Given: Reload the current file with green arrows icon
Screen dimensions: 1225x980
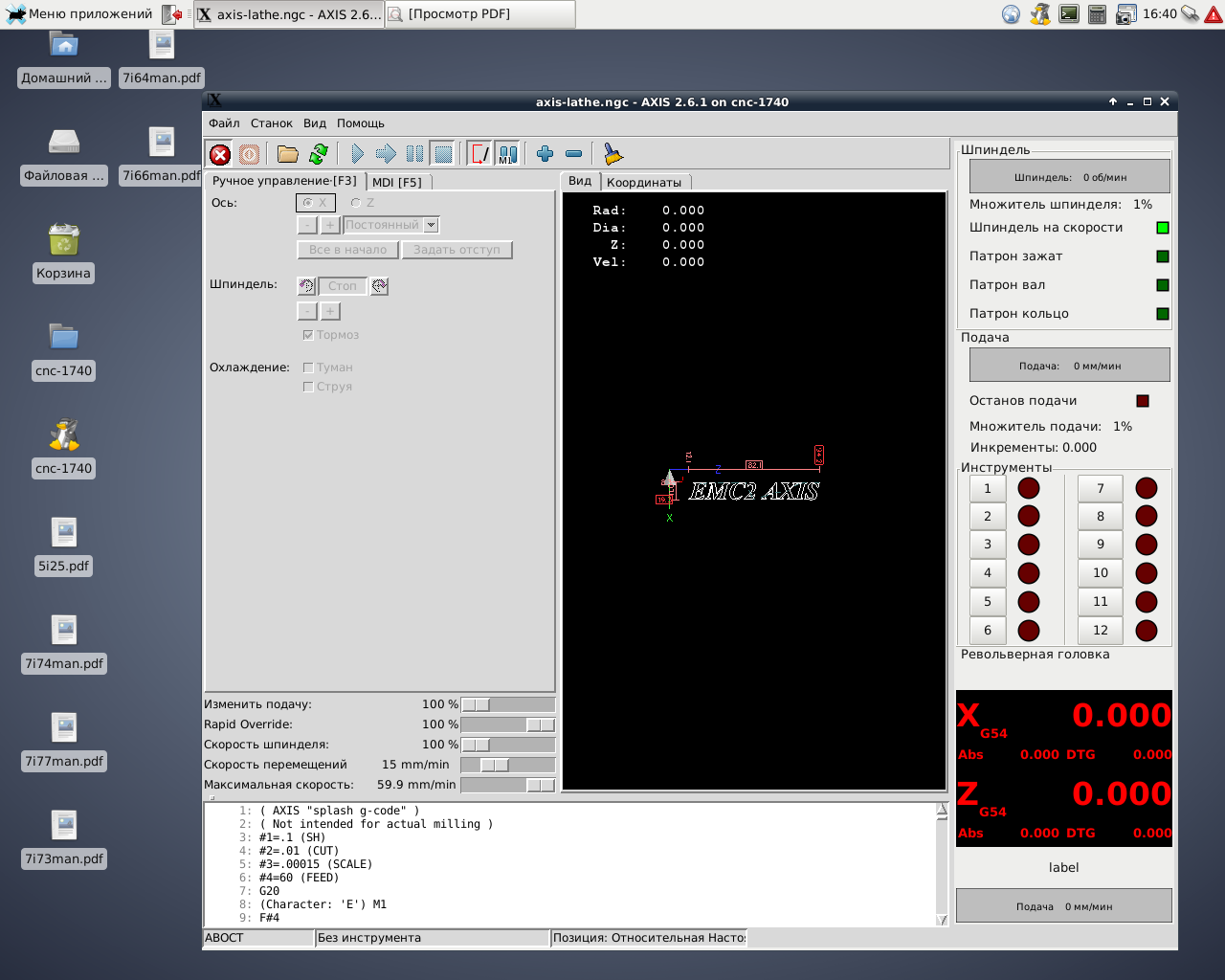Looking at the screenshot, I should point(319,154).
